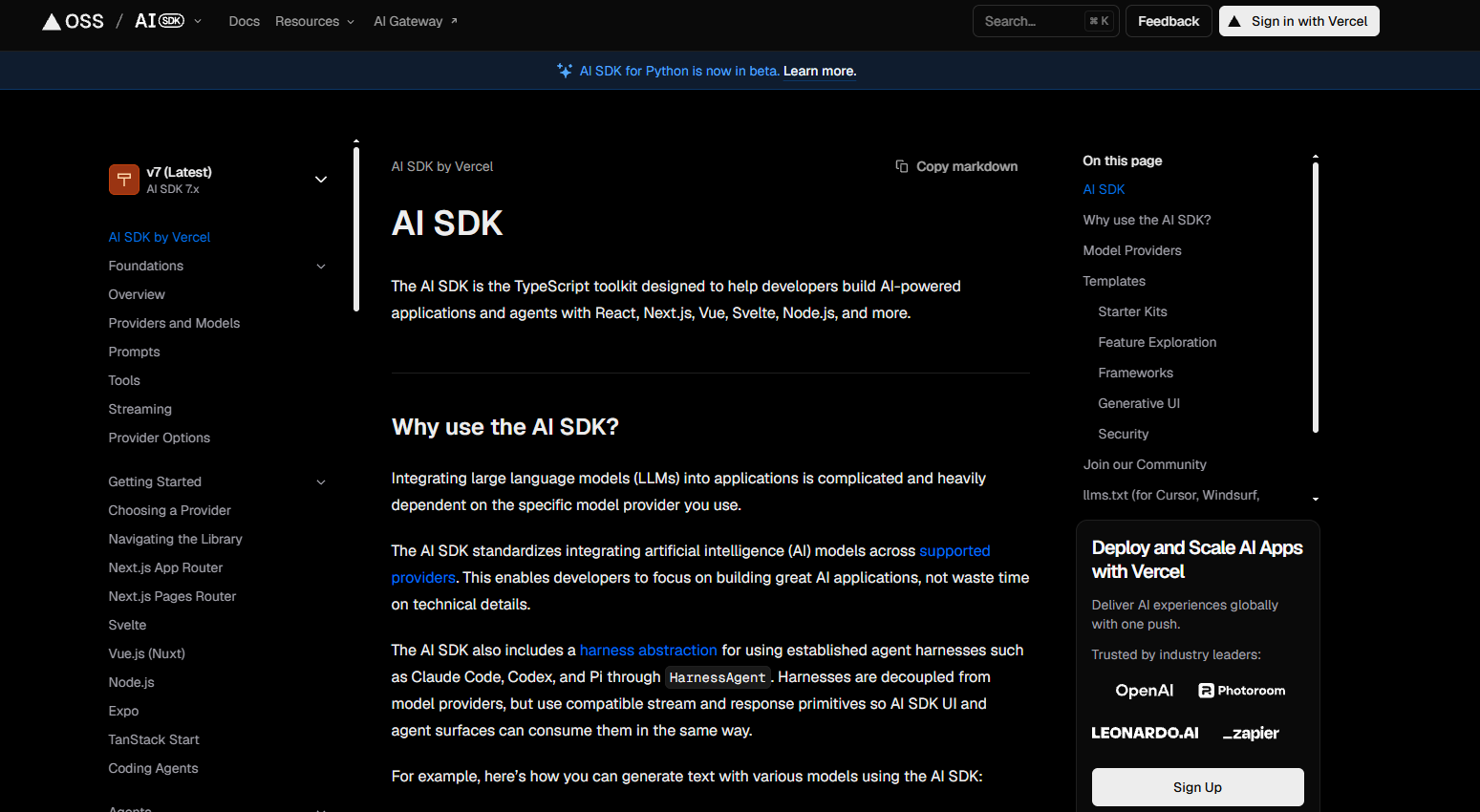Screen dimensions: 1480x812
Task: Click the Photoroom logo
Action: click(1241, 691)
